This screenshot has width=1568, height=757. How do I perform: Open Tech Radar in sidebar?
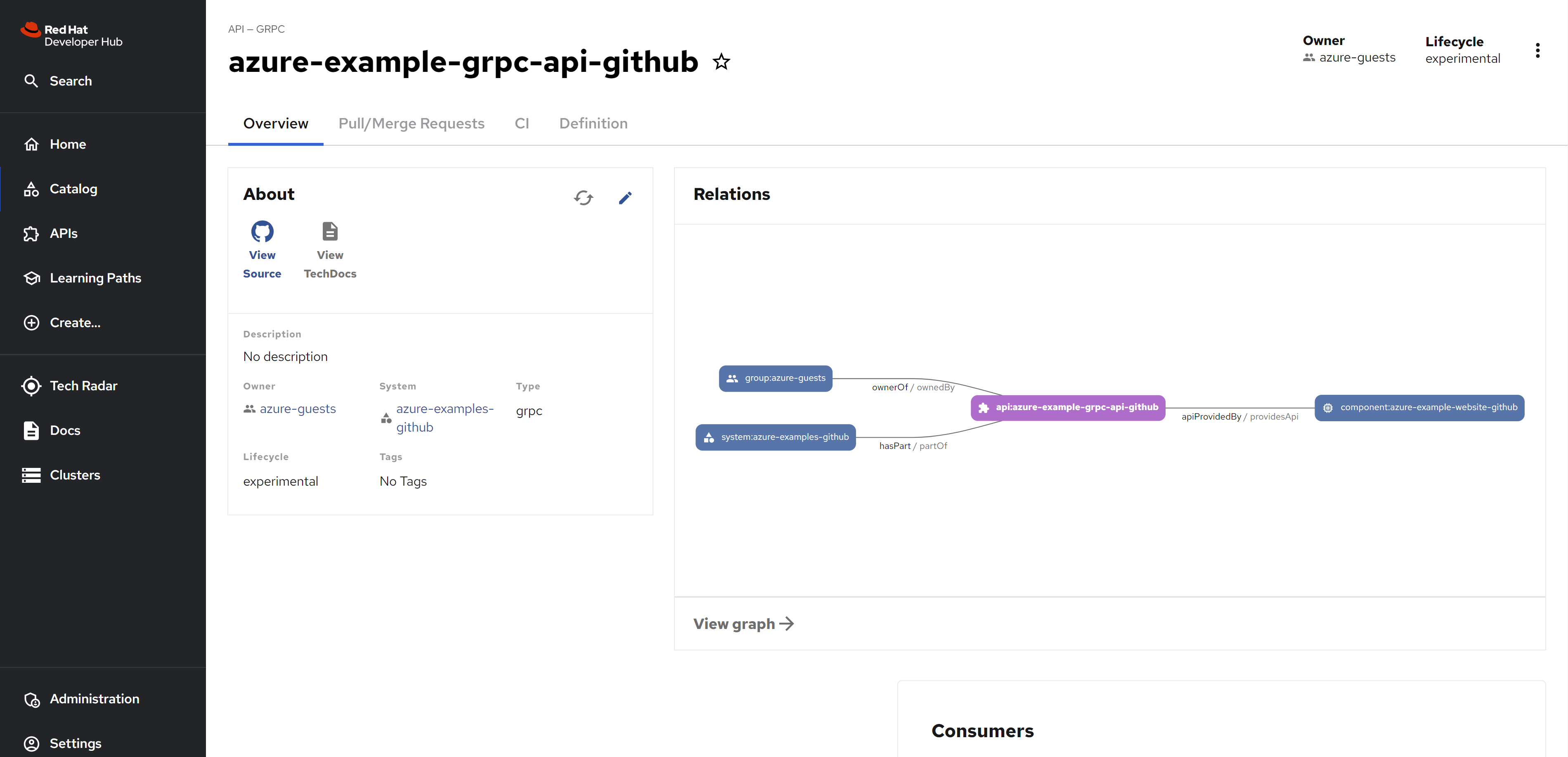pos(83,385)
